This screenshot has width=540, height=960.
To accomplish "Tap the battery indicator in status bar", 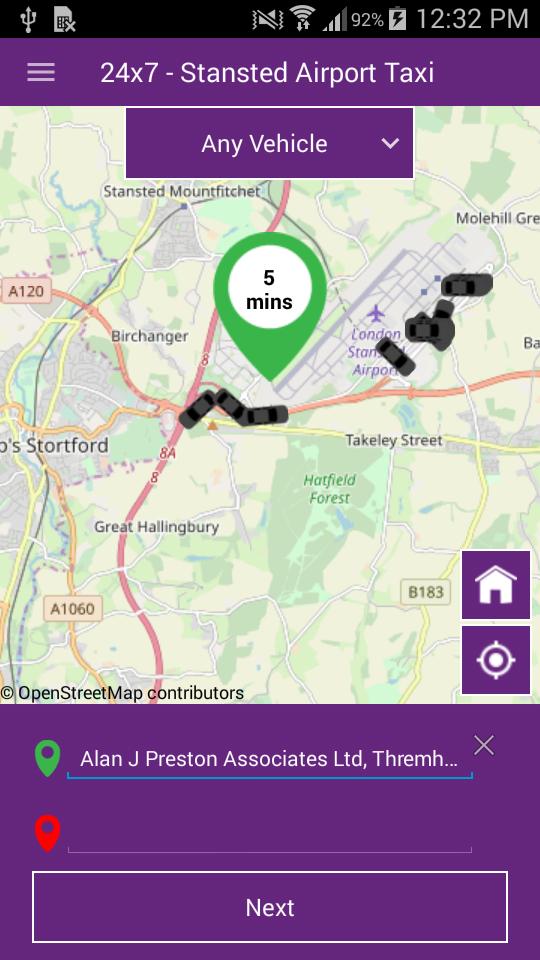I will click(x=397, y=19).
